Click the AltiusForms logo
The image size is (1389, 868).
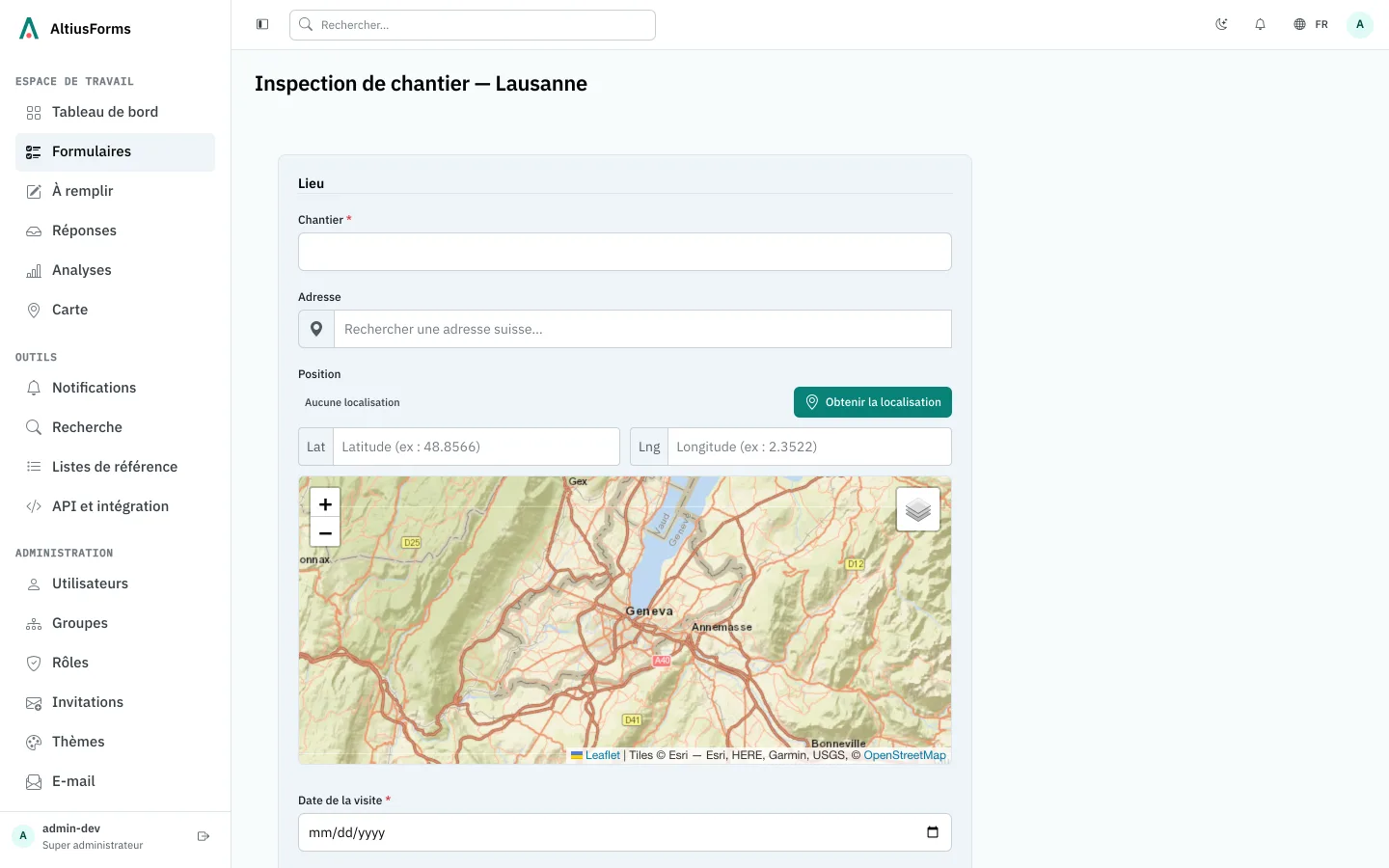(x=75, y=29)
